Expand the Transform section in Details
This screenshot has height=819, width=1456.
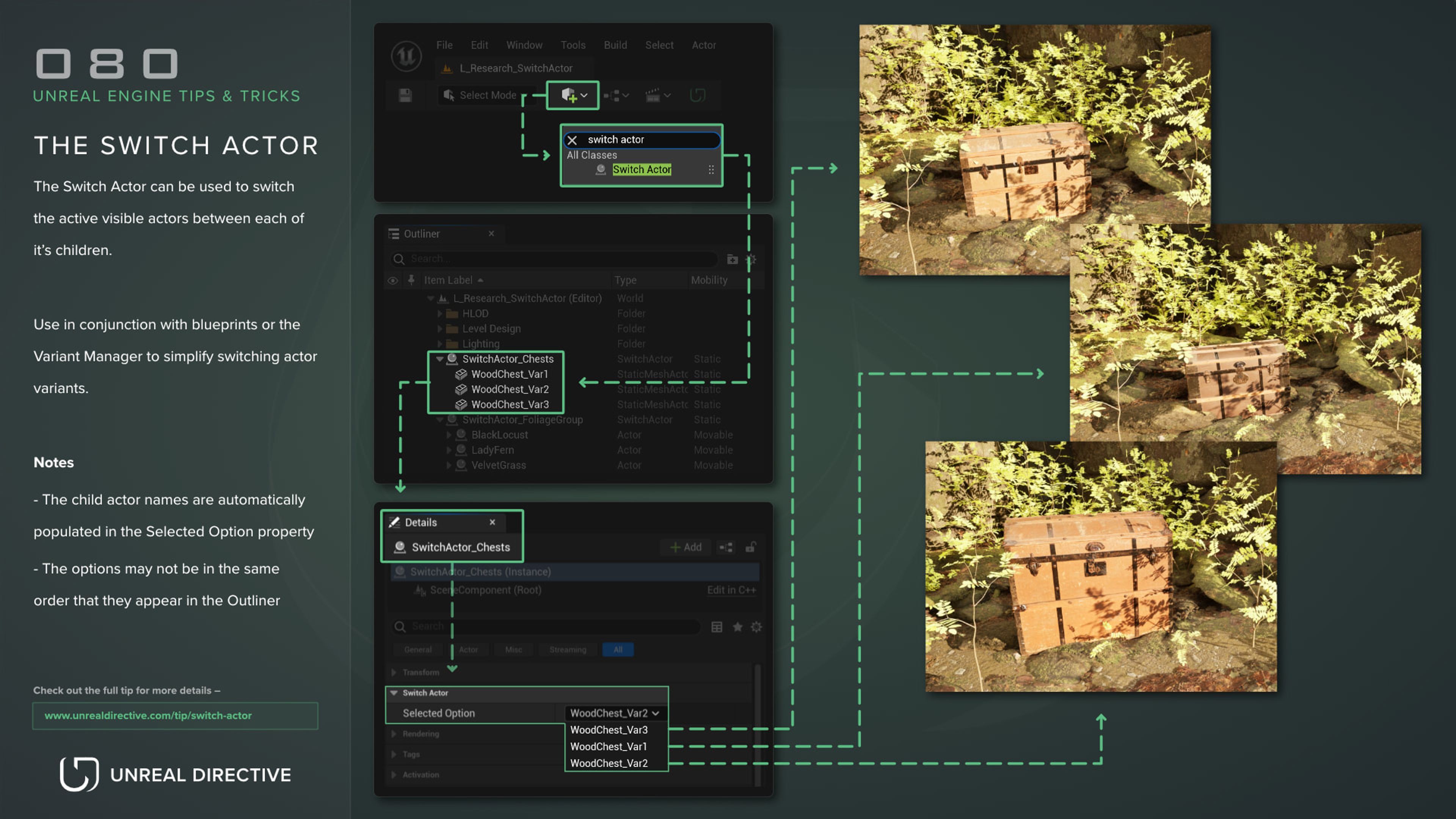pos(394,672)
